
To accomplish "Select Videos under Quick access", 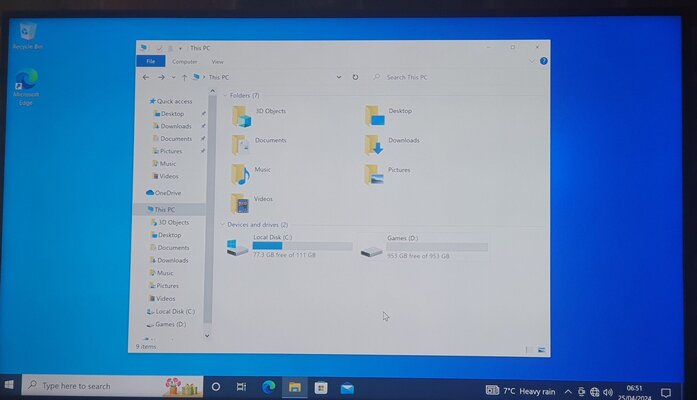I will pos(165,176).
